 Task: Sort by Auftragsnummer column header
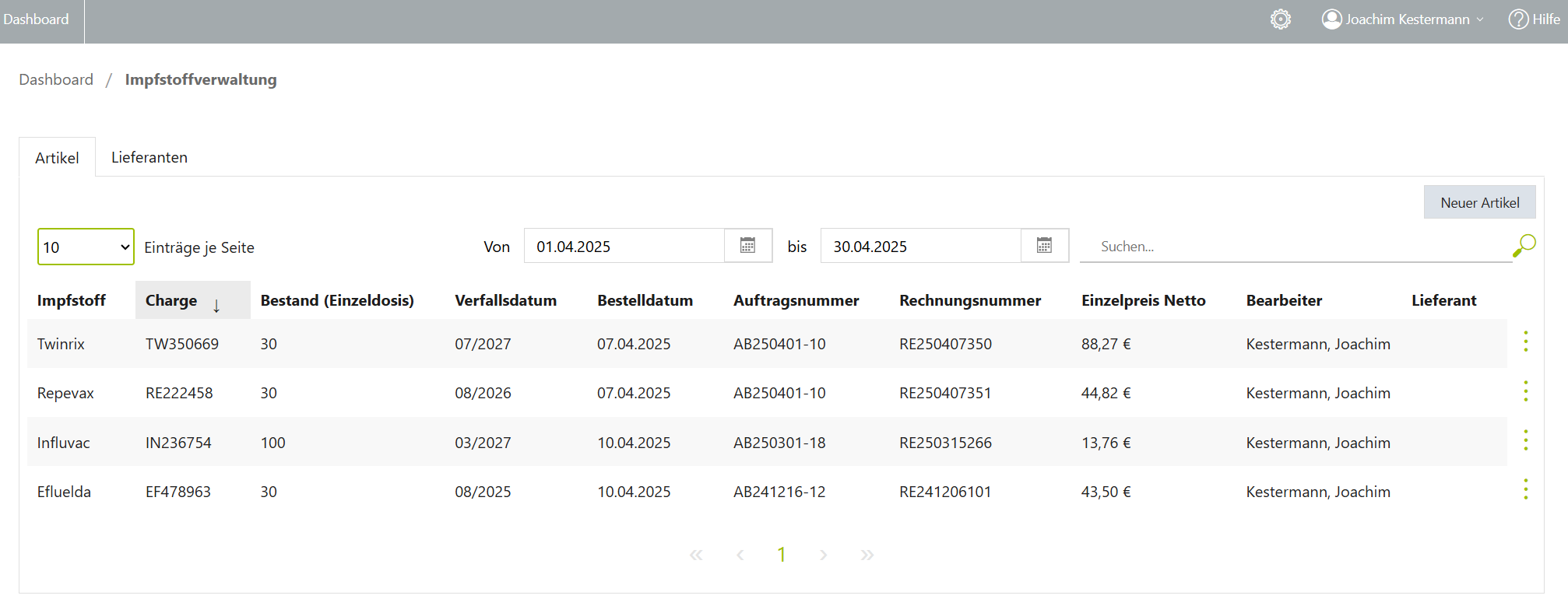[796, 300]
